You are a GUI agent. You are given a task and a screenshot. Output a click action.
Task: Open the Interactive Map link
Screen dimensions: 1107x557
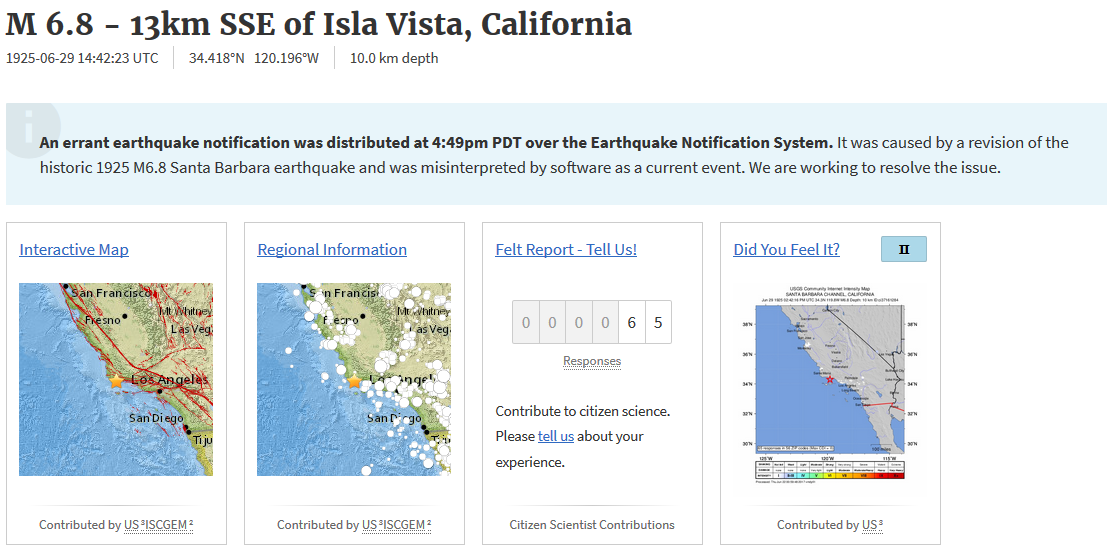click(74, 250)
